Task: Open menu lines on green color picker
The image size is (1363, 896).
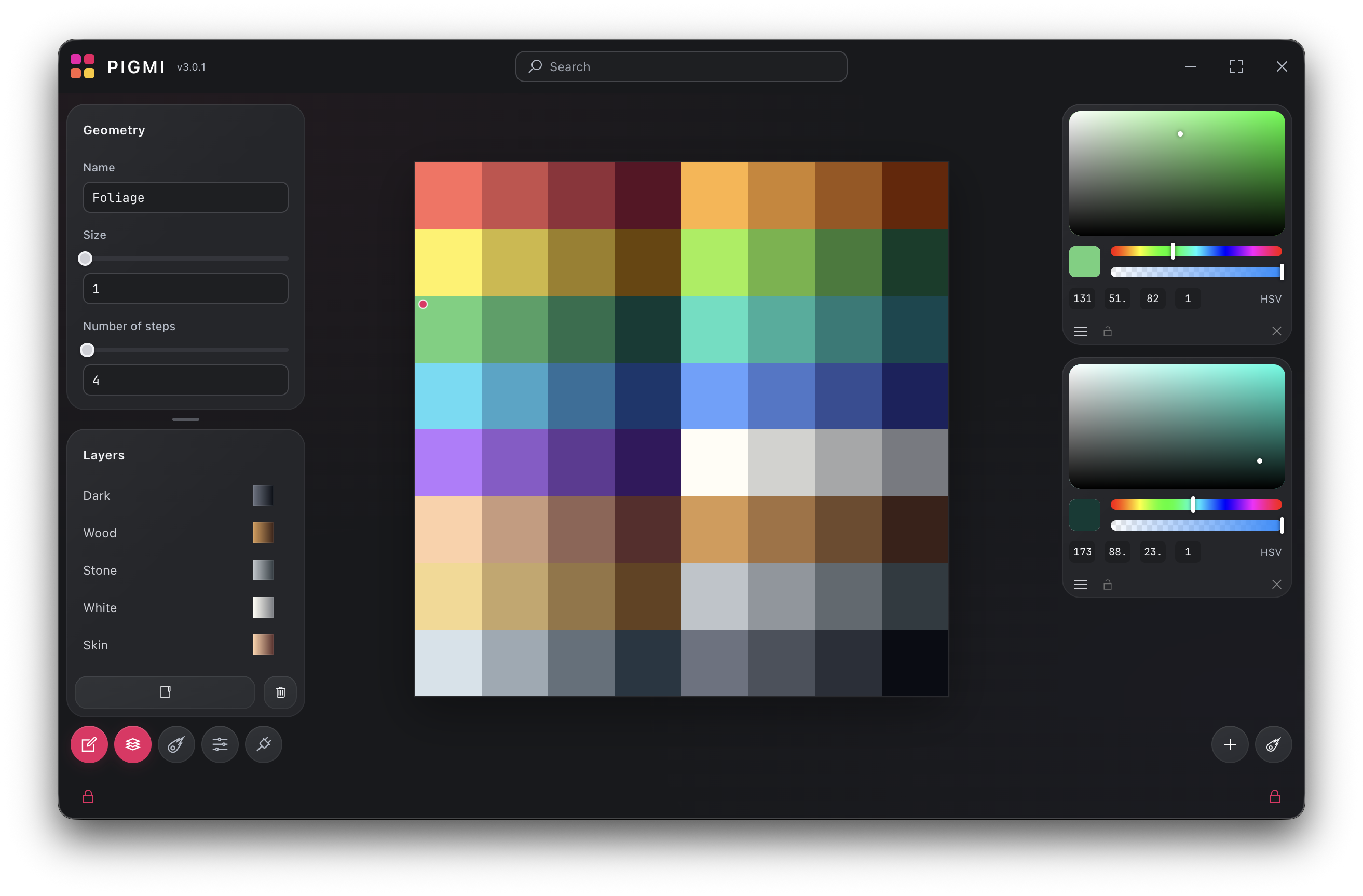Action: [x=1080, y=331]
